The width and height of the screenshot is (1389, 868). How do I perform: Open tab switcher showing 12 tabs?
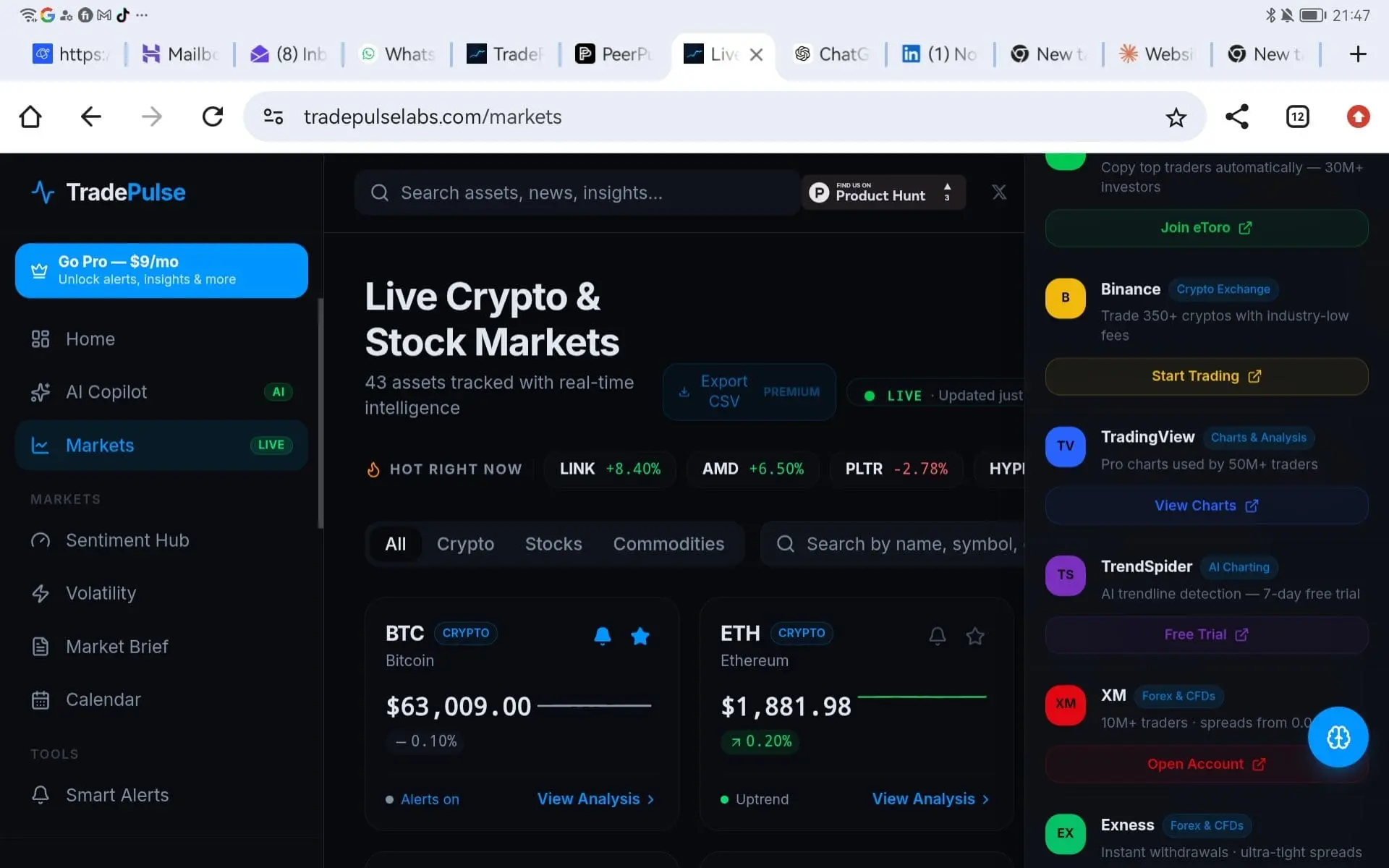(1297, 116)
